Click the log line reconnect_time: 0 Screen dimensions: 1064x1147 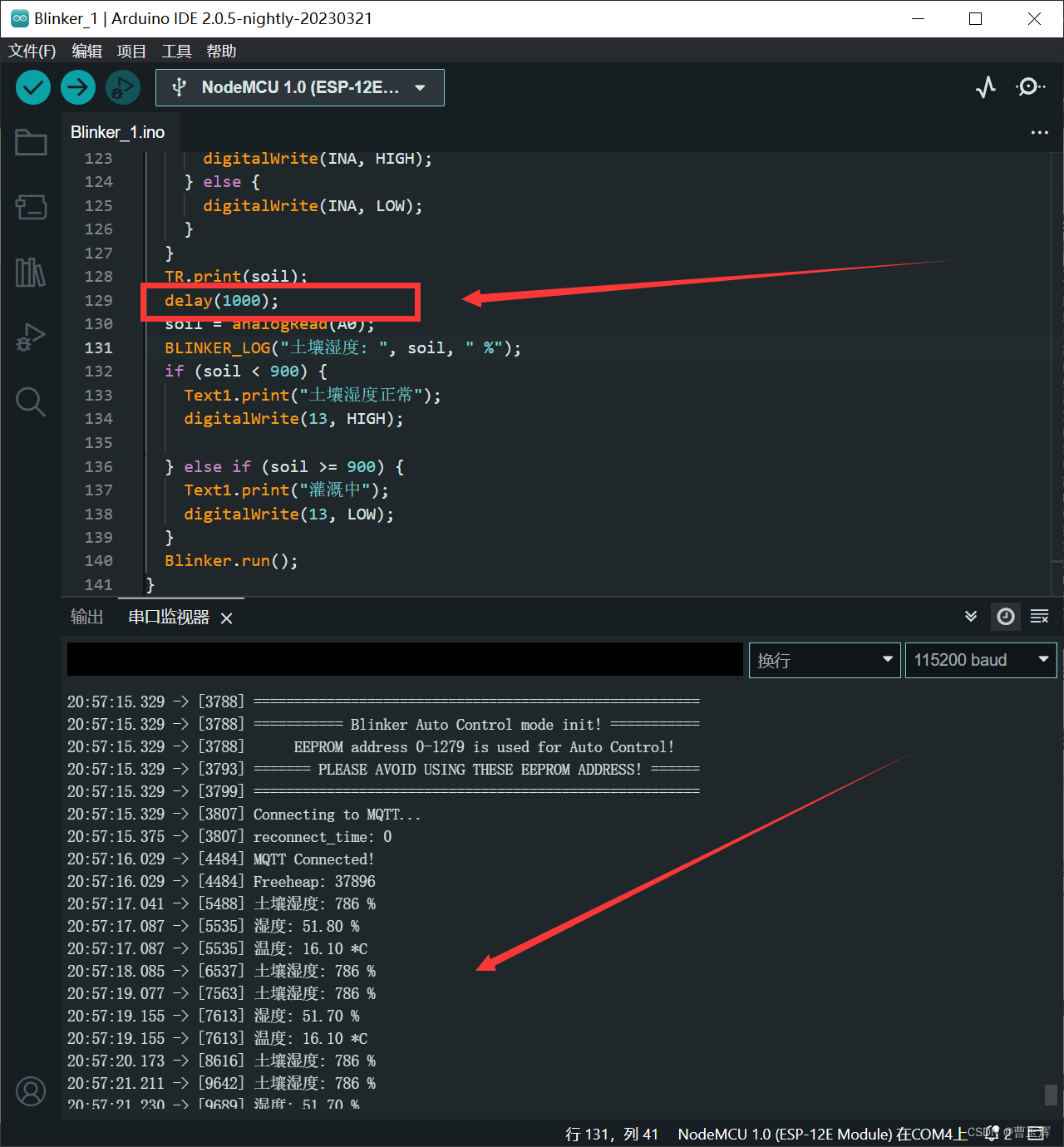click(323, 836)
